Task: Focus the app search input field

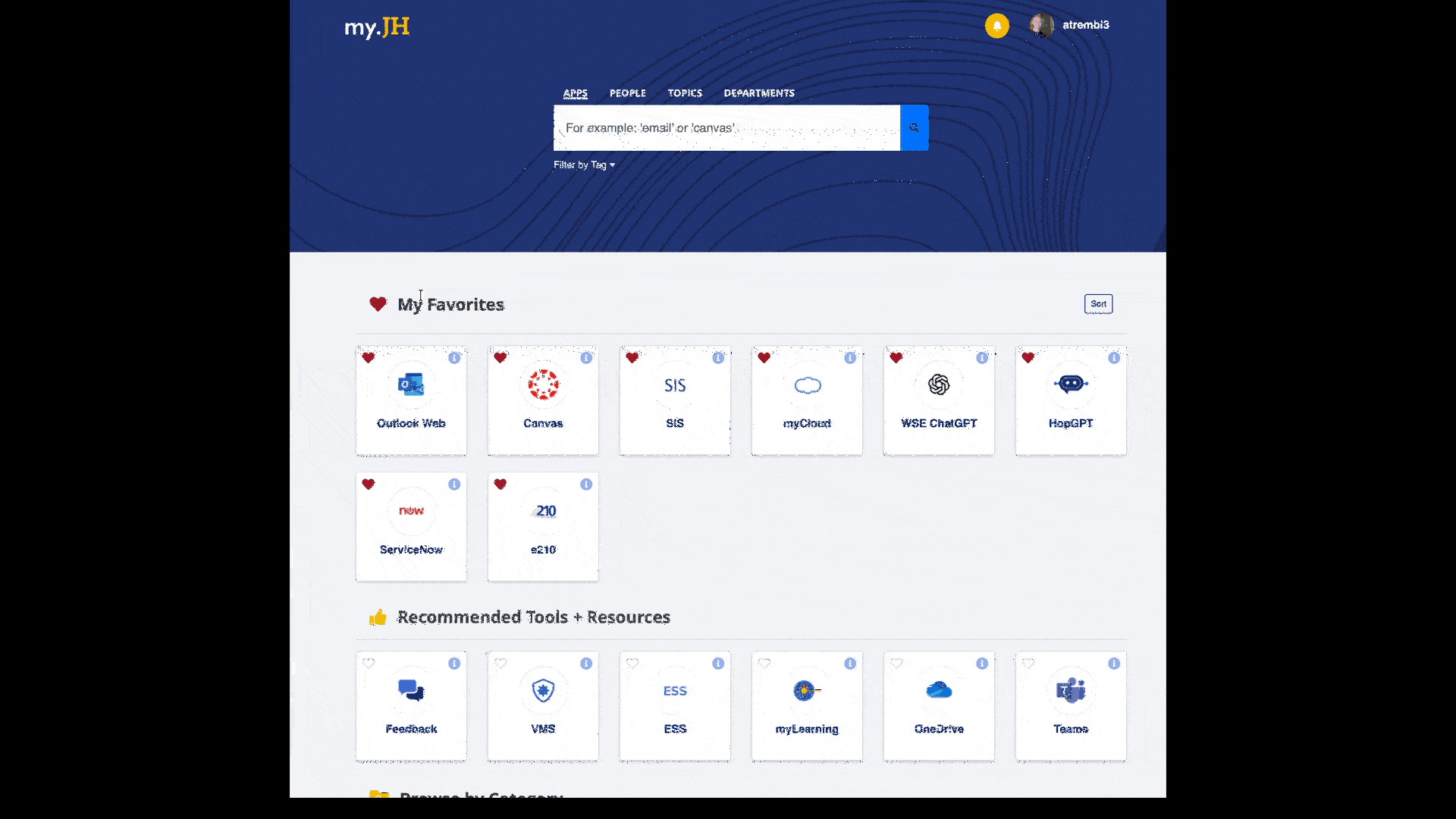Action: [726, 127]
